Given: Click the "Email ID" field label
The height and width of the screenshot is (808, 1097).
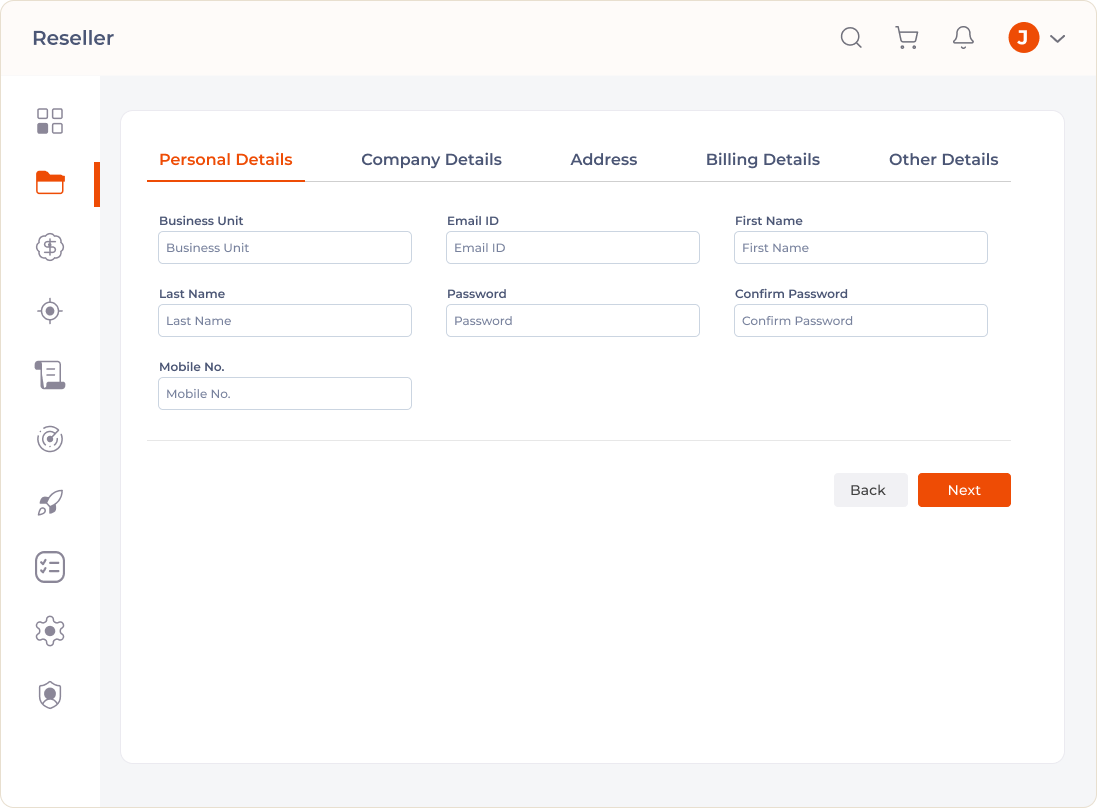Looking at the screenshot, I should click(473, 221).
